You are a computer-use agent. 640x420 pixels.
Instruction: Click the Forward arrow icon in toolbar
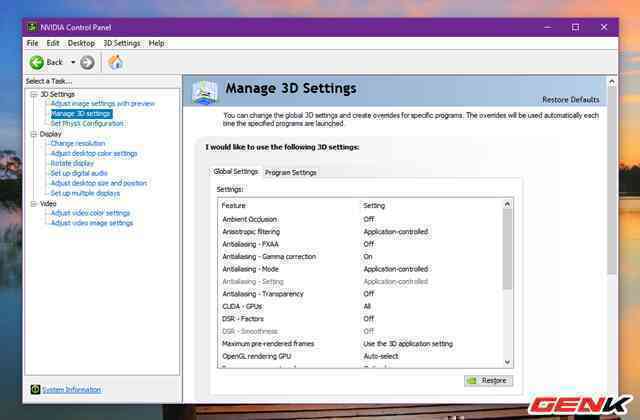click(87, 62)
